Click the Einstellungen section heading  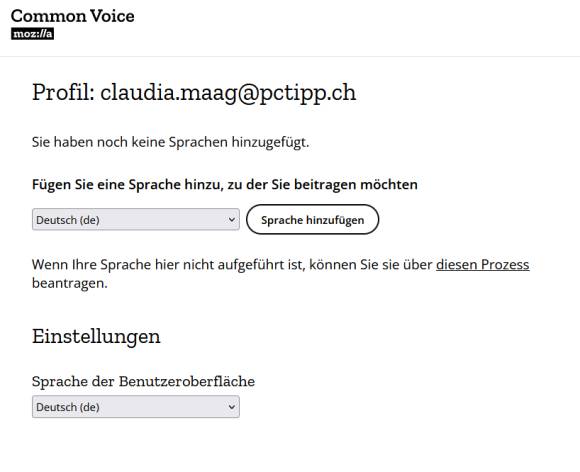click(96, 337)
